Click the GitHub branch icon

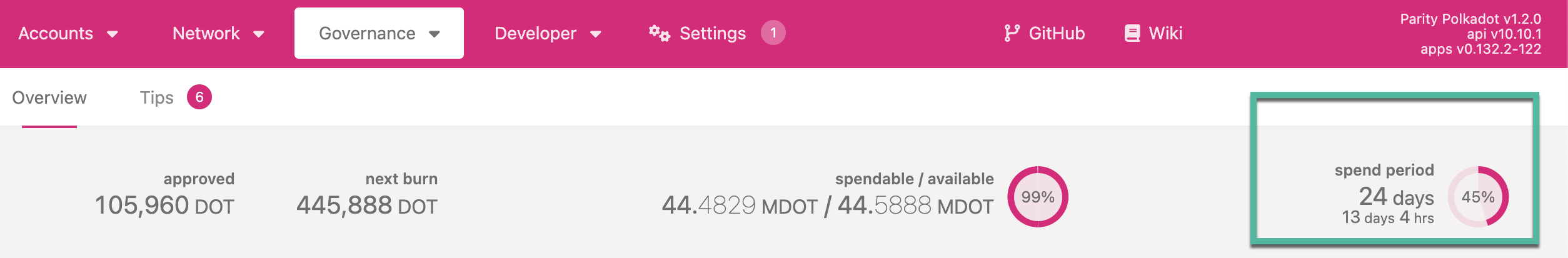[x=1011, y=33]
